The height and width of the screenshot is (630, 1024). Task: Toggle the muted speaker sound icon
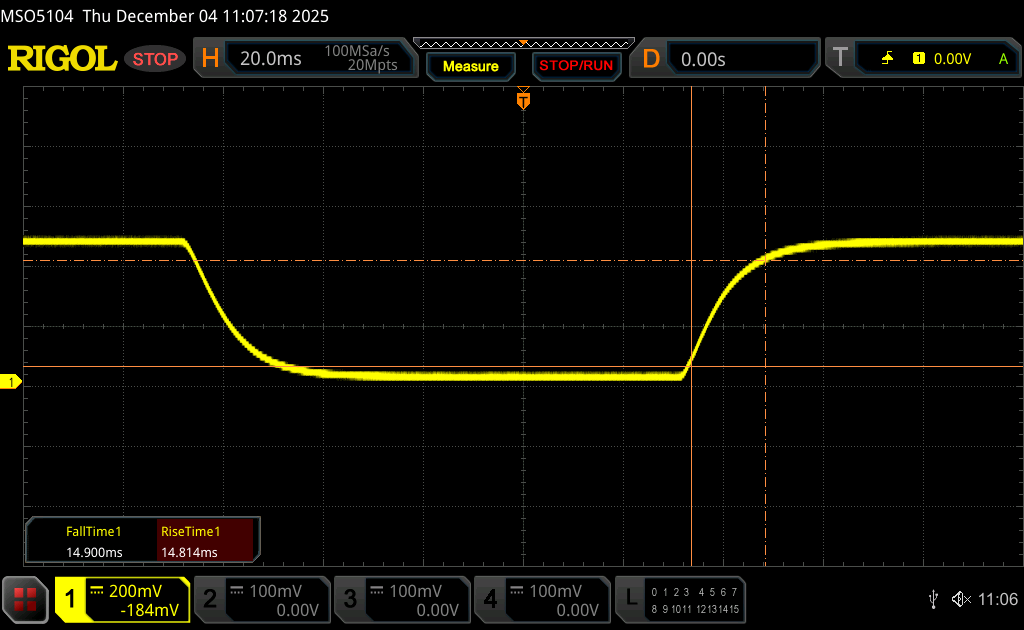click(961, 599)
